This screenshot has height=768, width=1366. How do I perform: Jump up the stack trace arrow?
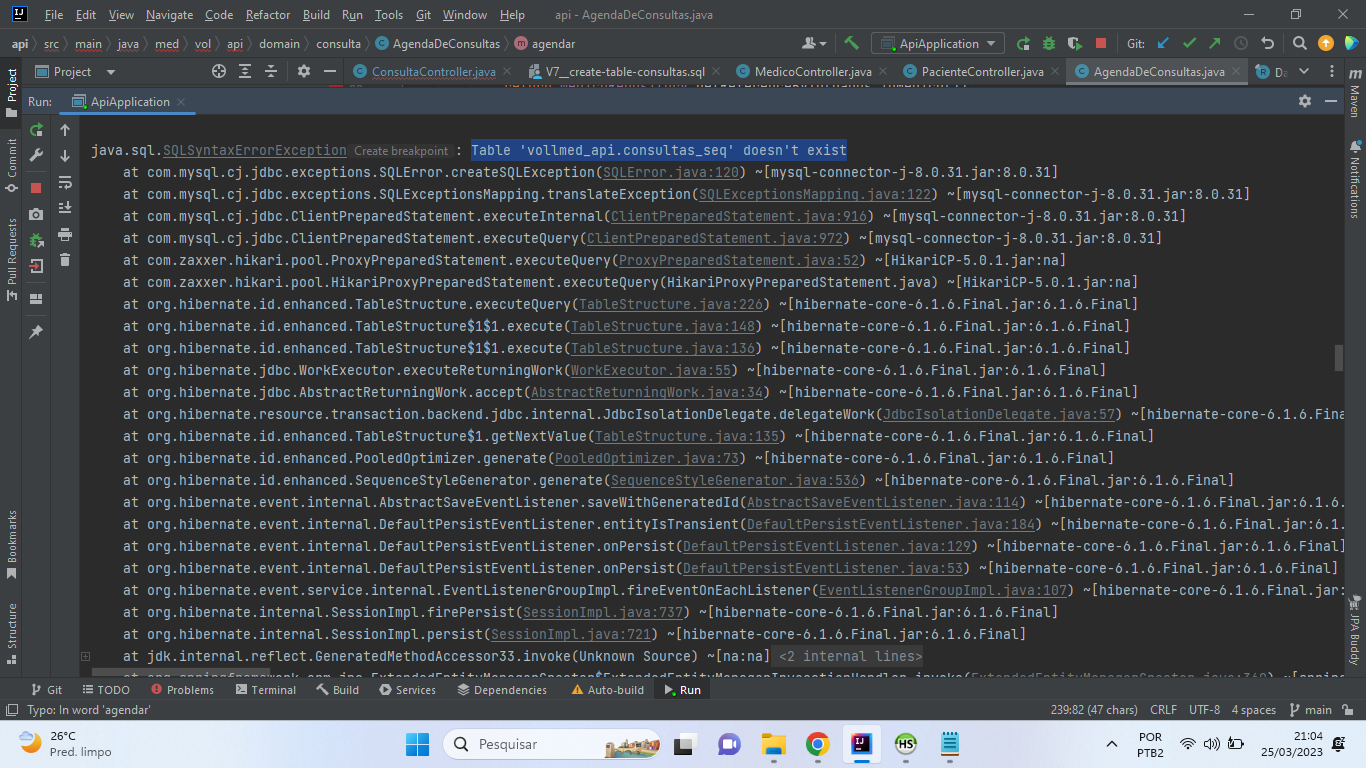pos(65,129)
